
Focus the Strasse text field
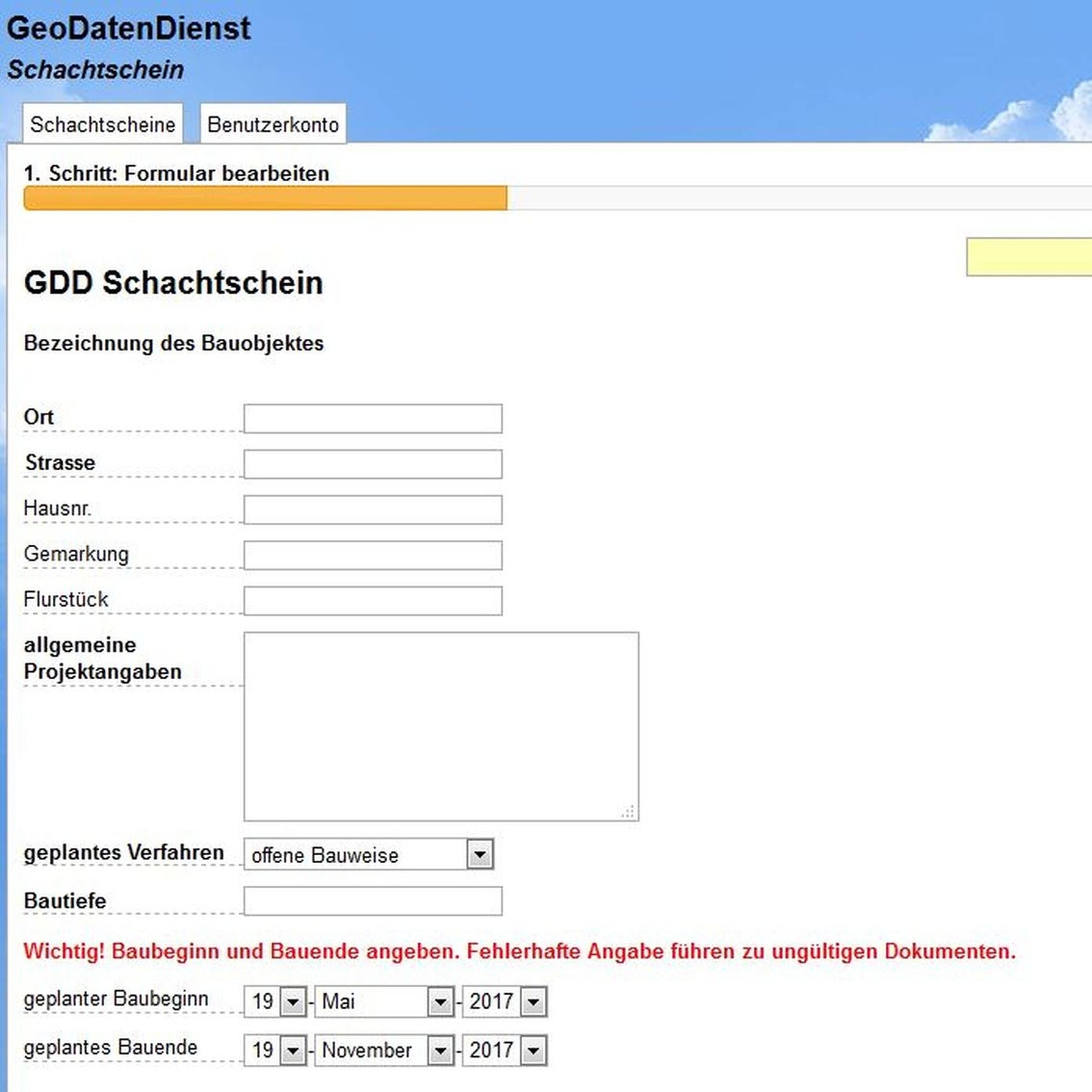click(372, 464)
